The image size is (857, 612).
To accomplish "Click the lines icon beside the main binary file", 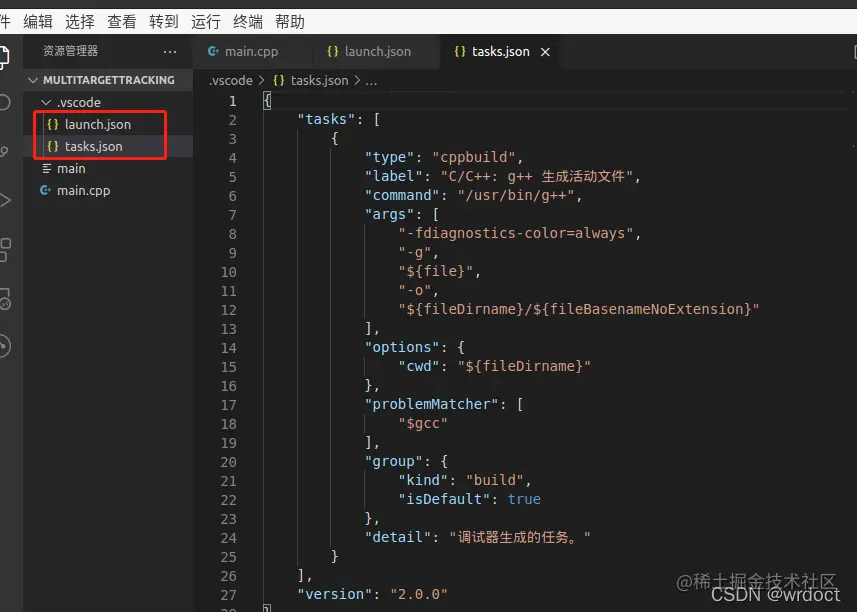I will coord(46,168).
